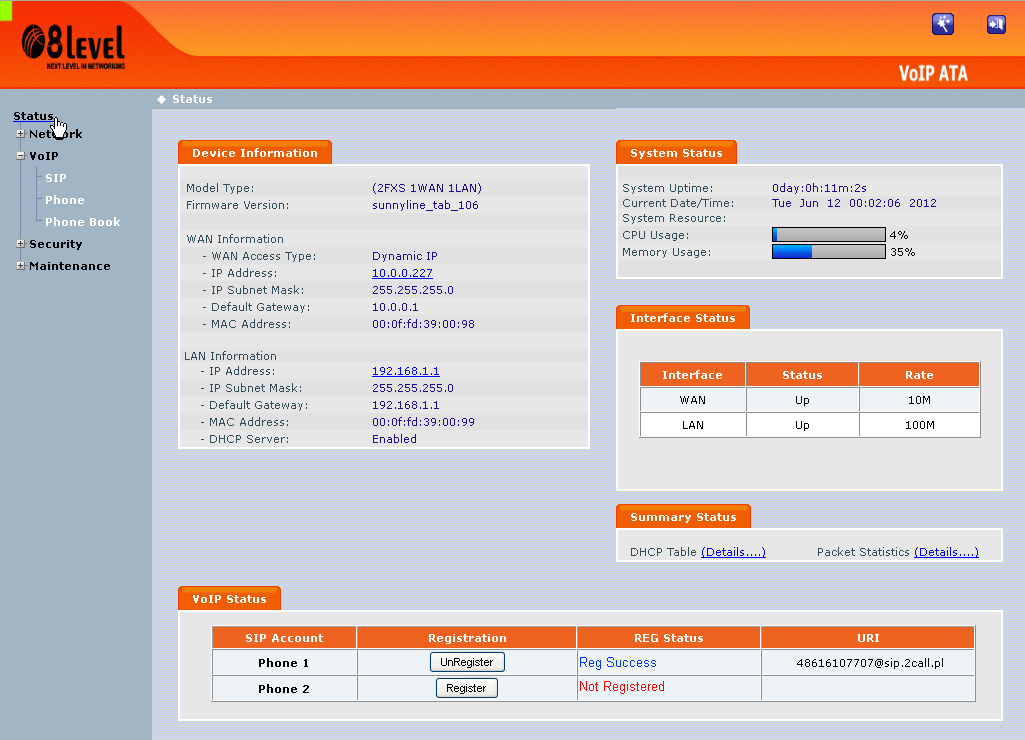
Task: Click the Phone 1 URI cell
Action: 867,663
